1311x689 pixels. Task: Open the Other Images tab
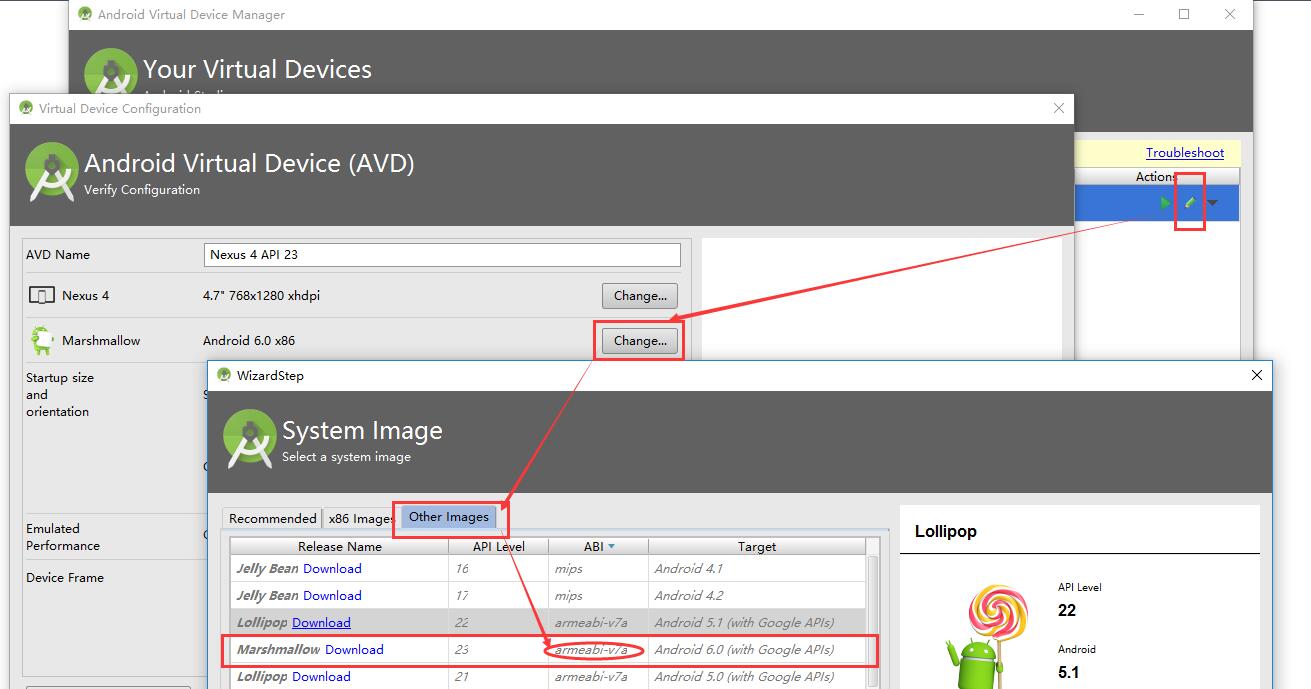point(447,518)
